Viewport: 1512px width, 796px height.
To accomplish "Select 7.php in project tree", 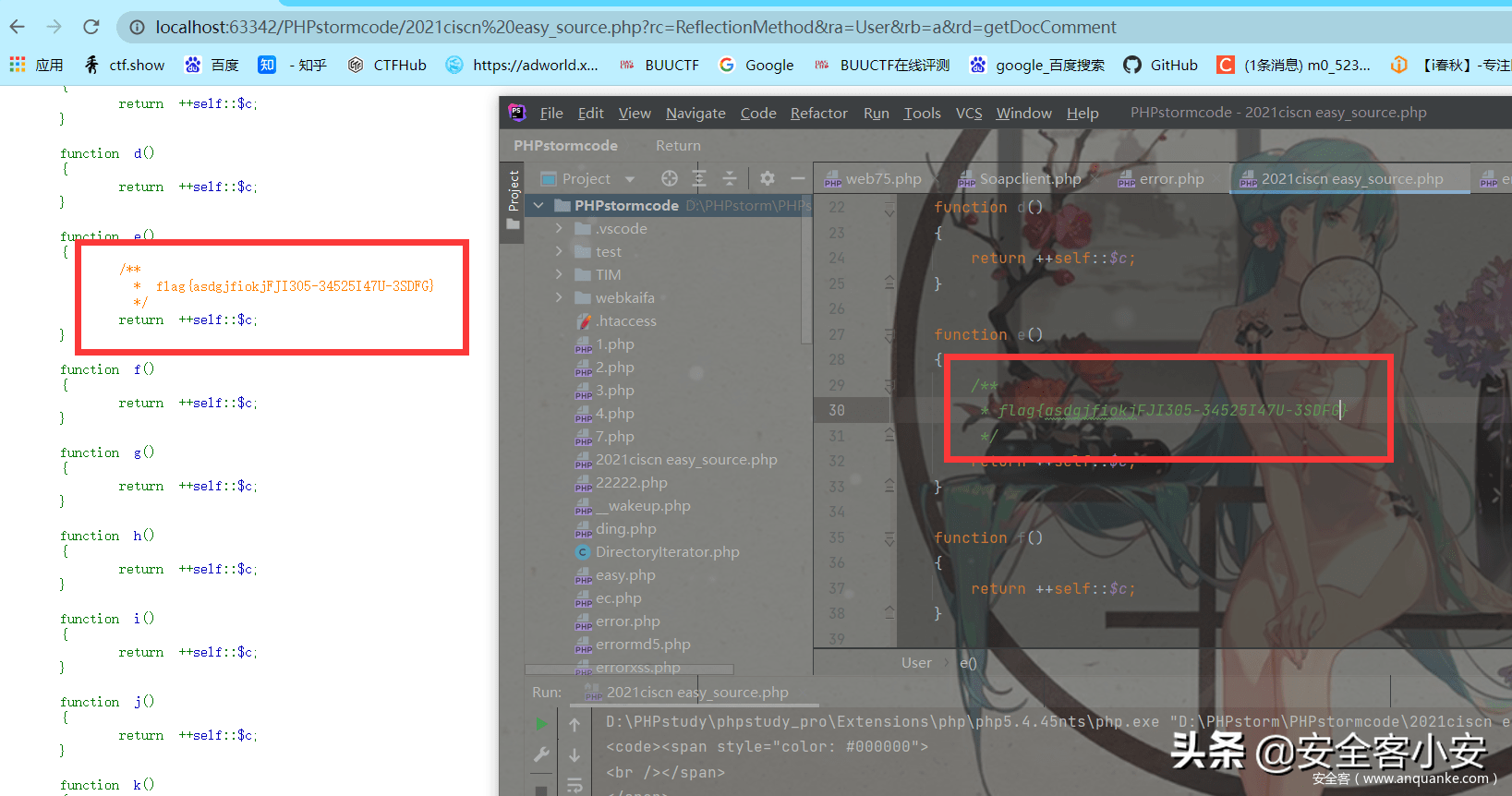I will [x=605, y=436].
